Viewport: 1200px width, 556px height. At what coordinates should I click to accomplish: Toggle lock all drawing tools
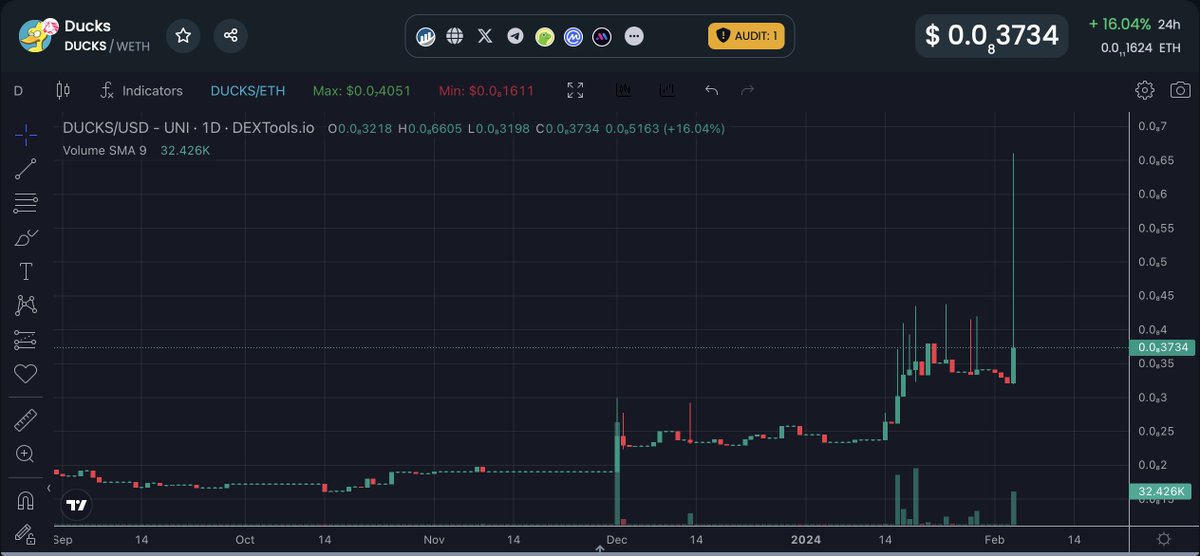coord(26,534)
